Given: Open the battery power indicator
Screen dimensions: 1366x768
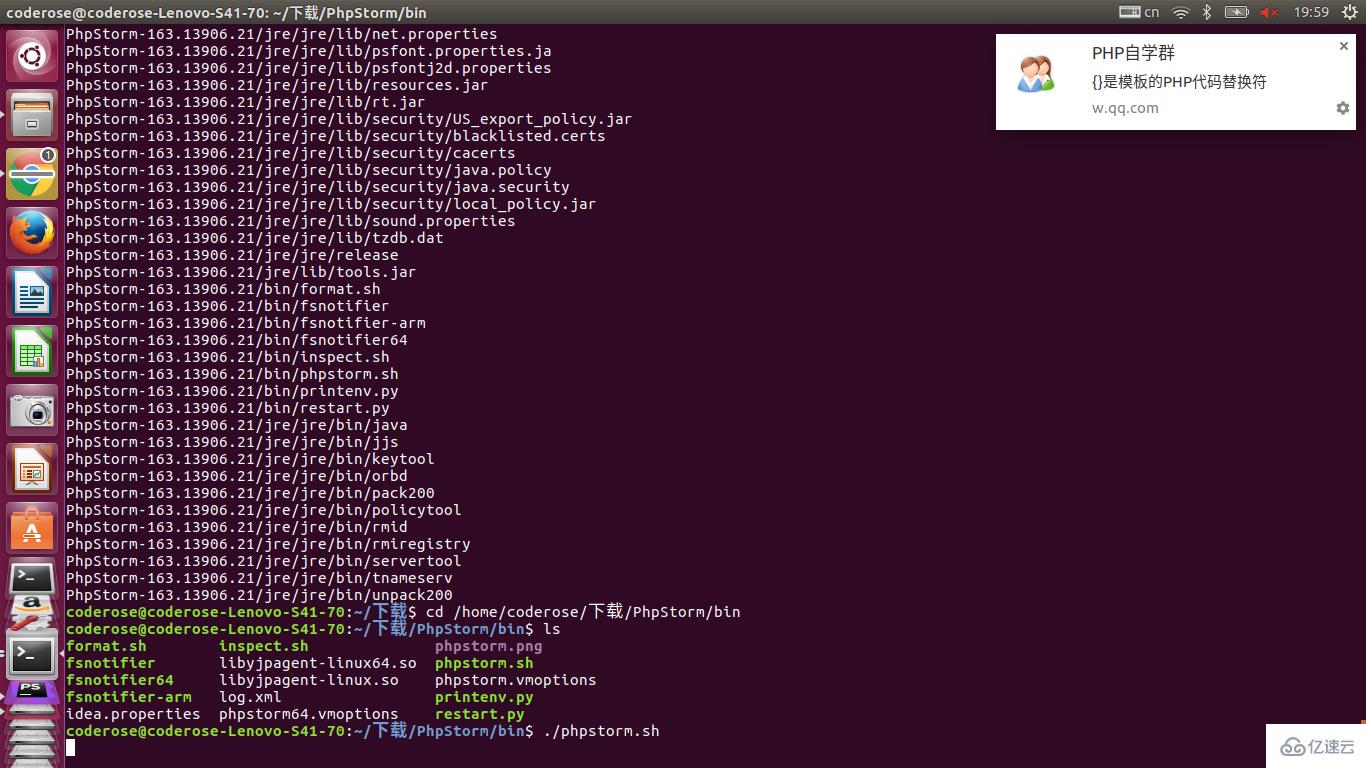Looking at the screenshot, I should click(1237, 12).
